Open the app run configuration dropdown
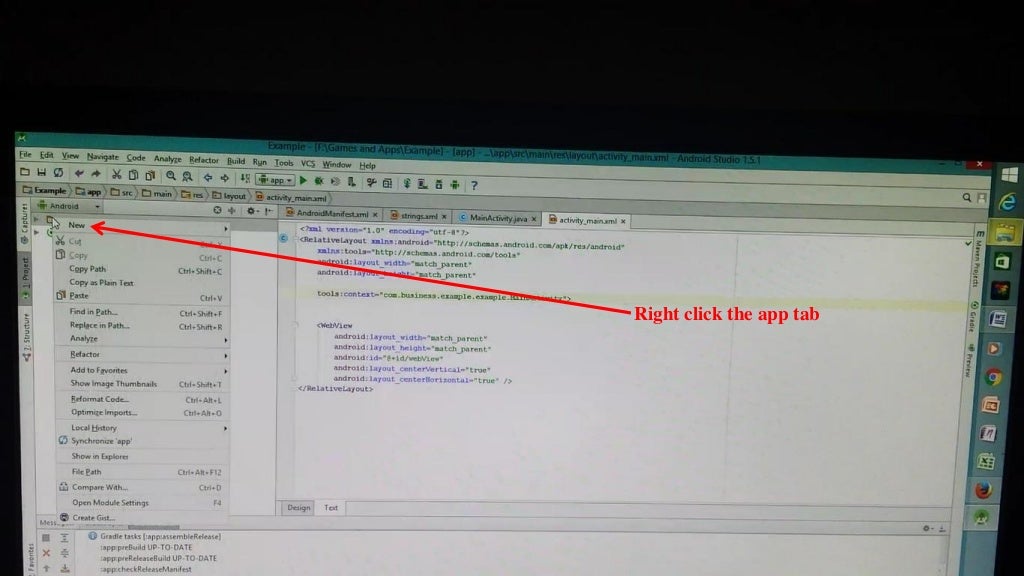This screenshot has height=576, width=1024. 276,180
